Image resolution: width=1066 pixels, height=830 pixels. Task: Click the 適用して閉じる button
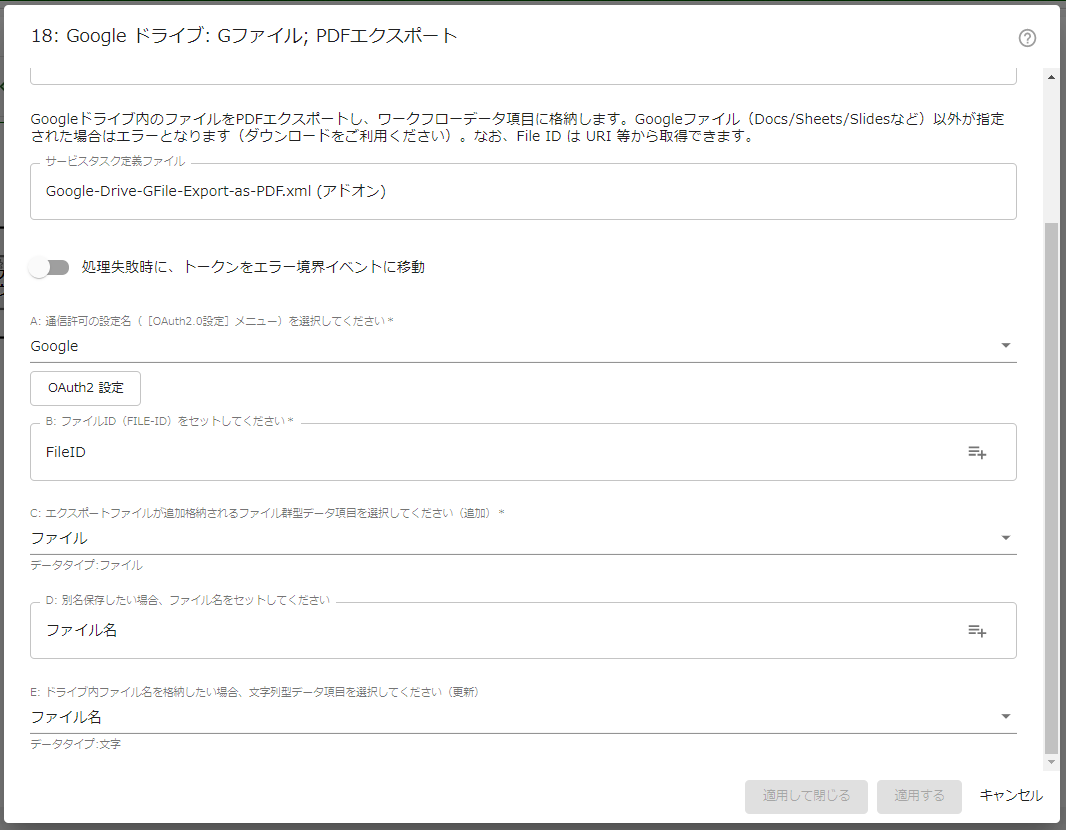[806, 796]
